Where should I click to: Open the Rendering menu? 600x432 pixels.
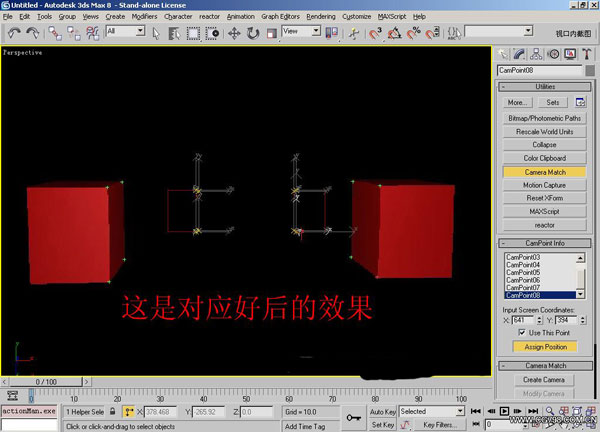point(321,17)
